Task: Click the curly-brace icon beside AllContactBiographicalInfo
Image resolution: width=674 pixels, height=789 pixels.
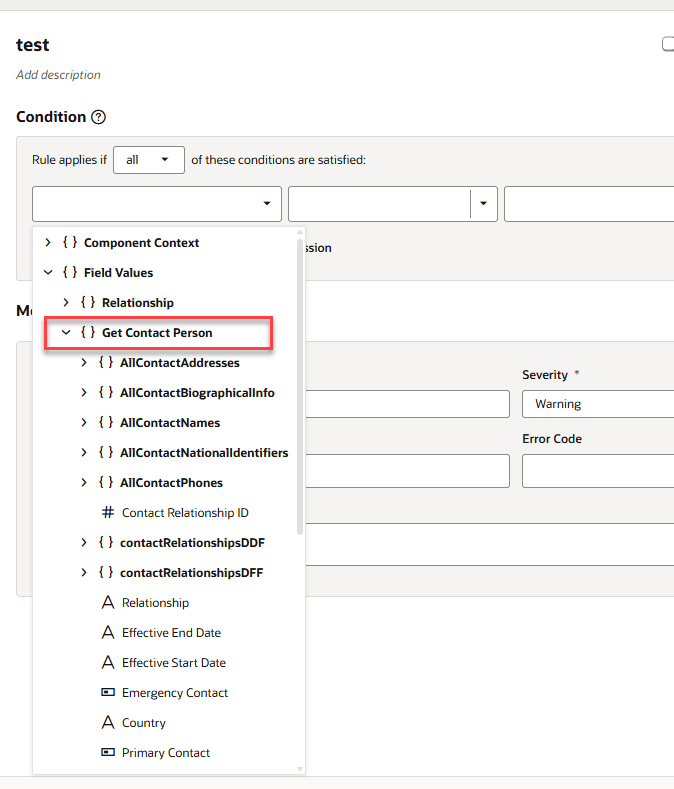Action: pyautogui.click(x=106, y=392)
